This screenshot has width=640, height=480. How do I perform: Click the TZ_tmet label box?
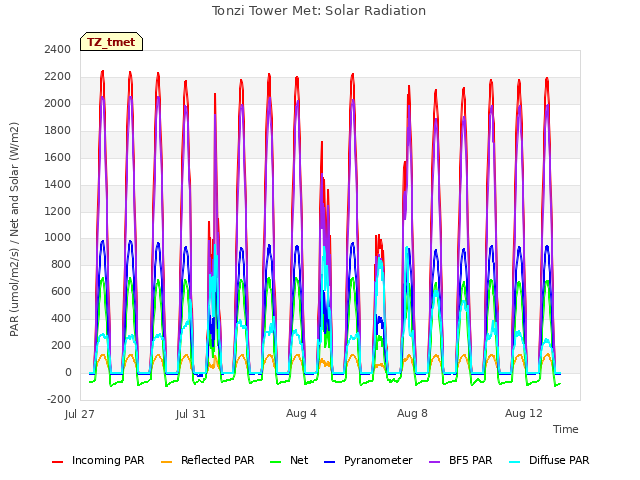pyautogui.click(x=111, y=42)
